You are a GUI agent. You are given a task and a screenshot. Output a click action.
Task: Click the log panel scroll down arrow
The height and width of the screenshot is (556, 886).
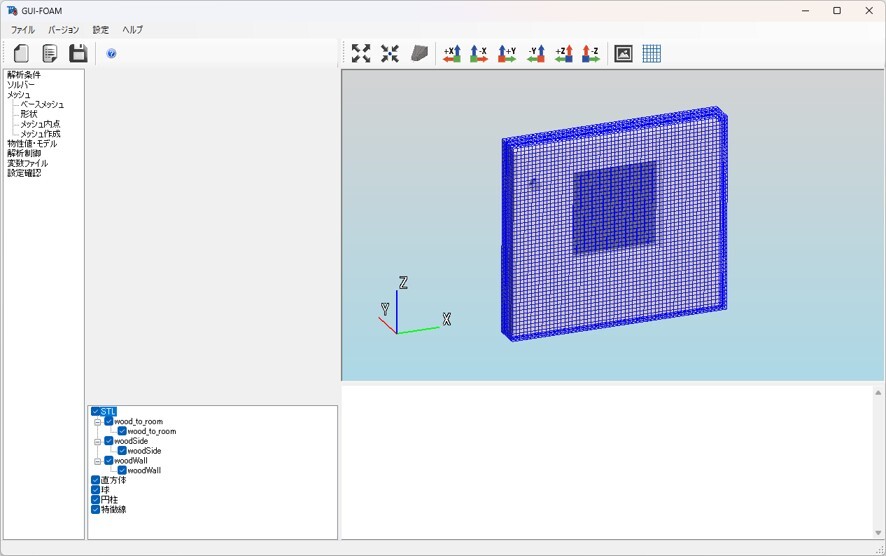click(878, 532)
